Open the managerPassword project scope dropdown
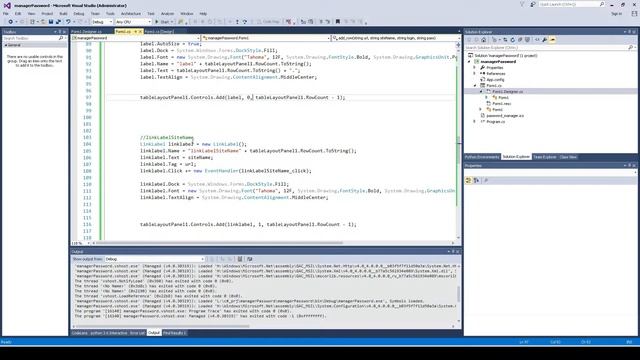This screenshot has height=360, width=640. click(136, 38)
